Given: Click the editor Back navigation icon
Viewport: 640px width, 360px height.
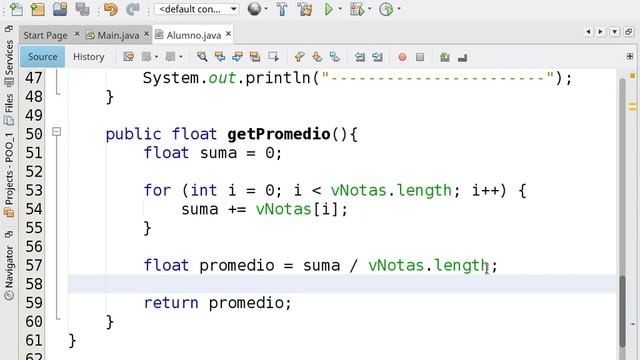Looking at the screenshot, I should point(146,57).
